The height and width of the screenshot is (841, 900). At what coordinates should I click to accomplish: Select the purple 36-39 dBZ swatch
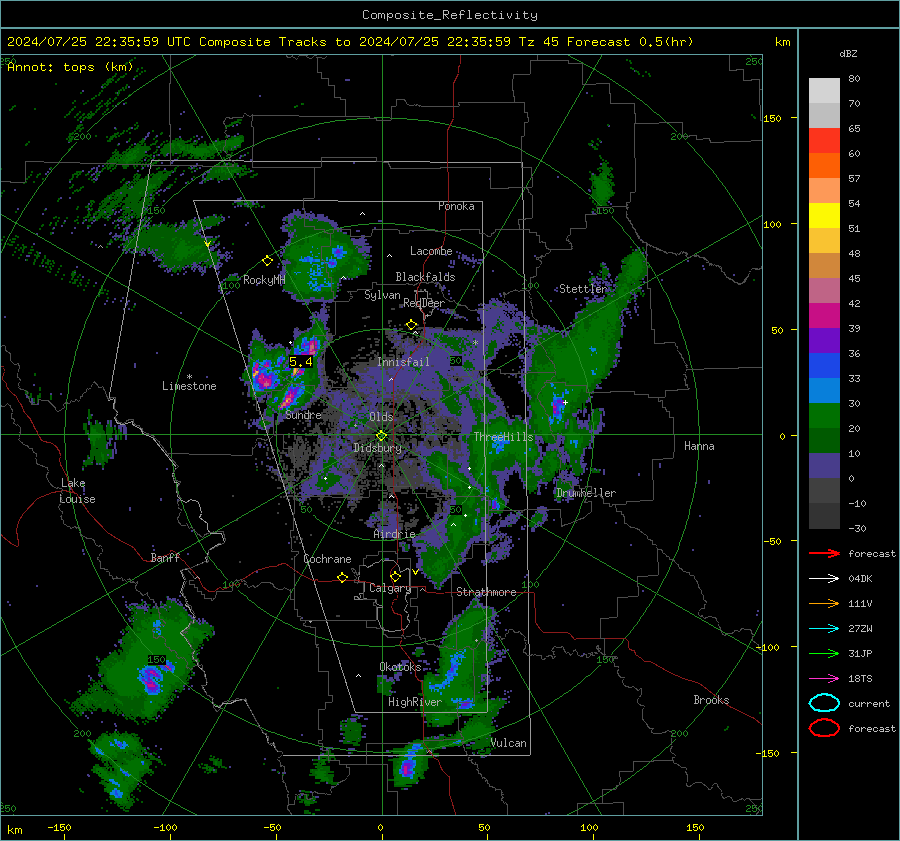[x=824, y=341]
